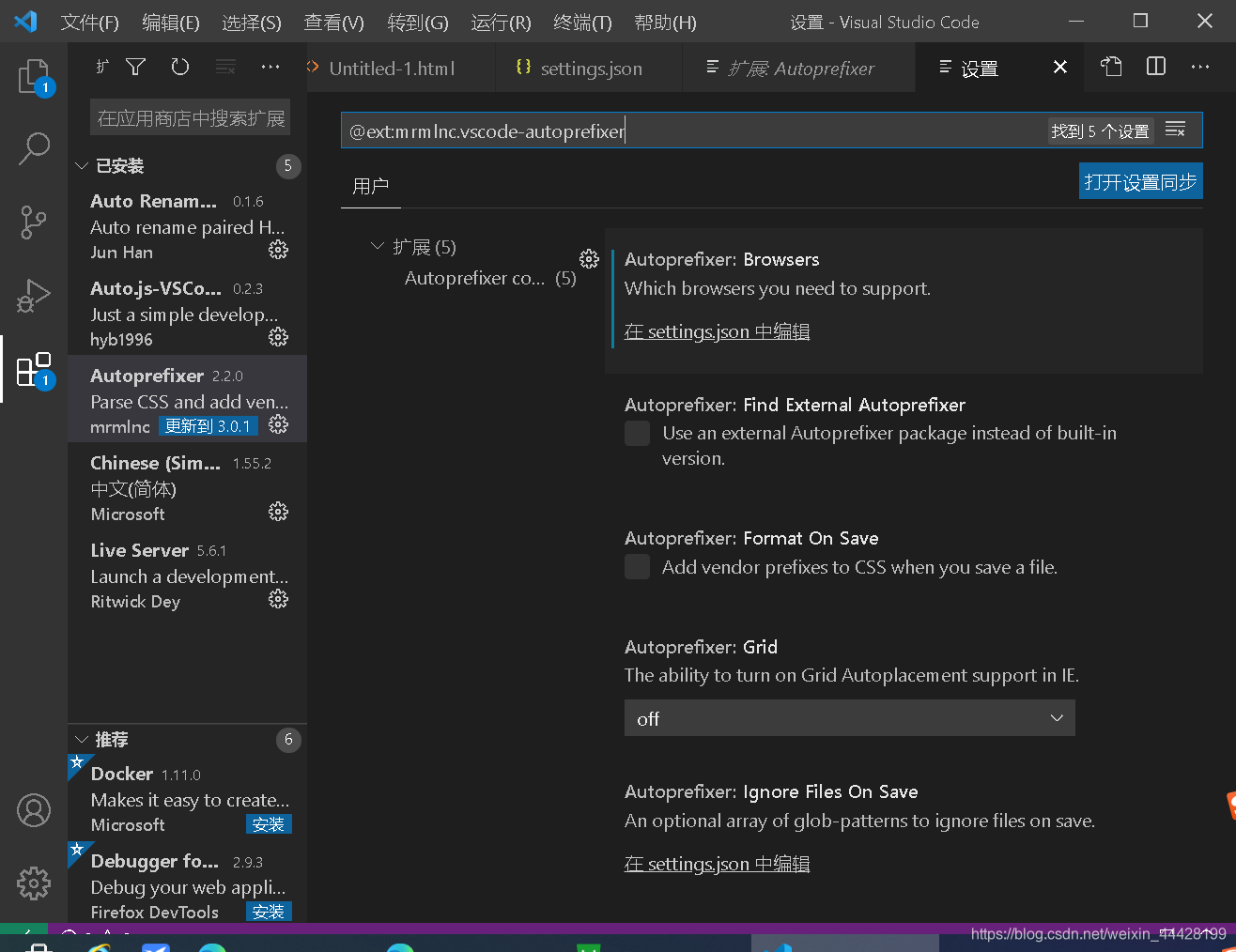Open the 选择(S) menu
Screen dimensions: 1236x952
click(x=252, y=22)
